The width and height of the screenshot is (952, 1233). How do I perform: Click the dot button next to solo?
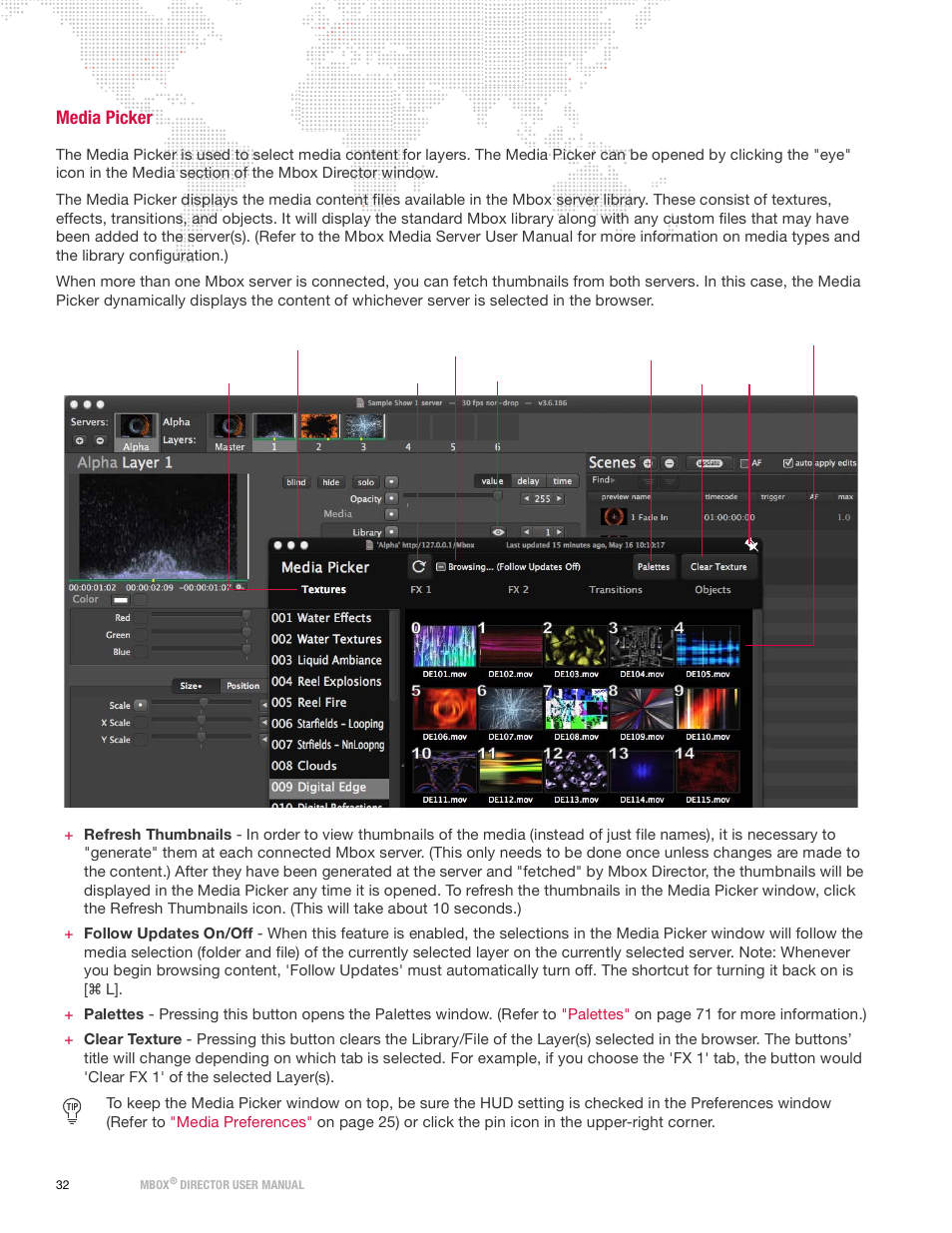point(391,481)
